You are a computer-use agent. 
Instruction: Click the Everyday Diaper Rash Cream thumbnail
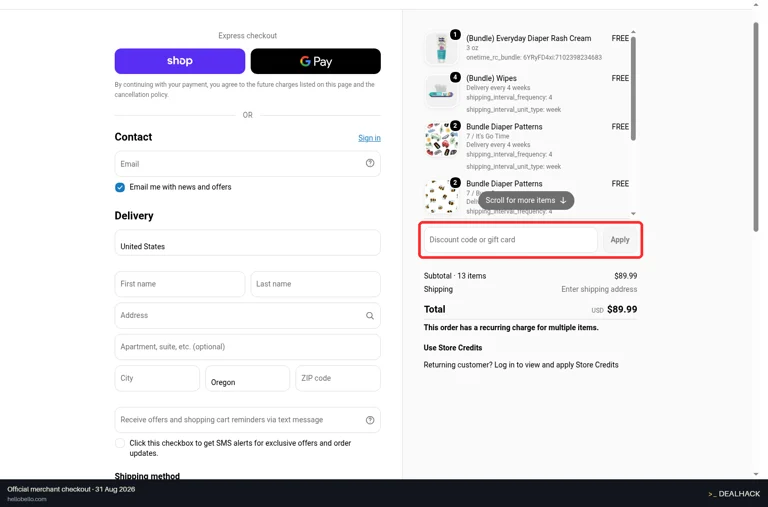pyautogui.click(x=441, y=48)
